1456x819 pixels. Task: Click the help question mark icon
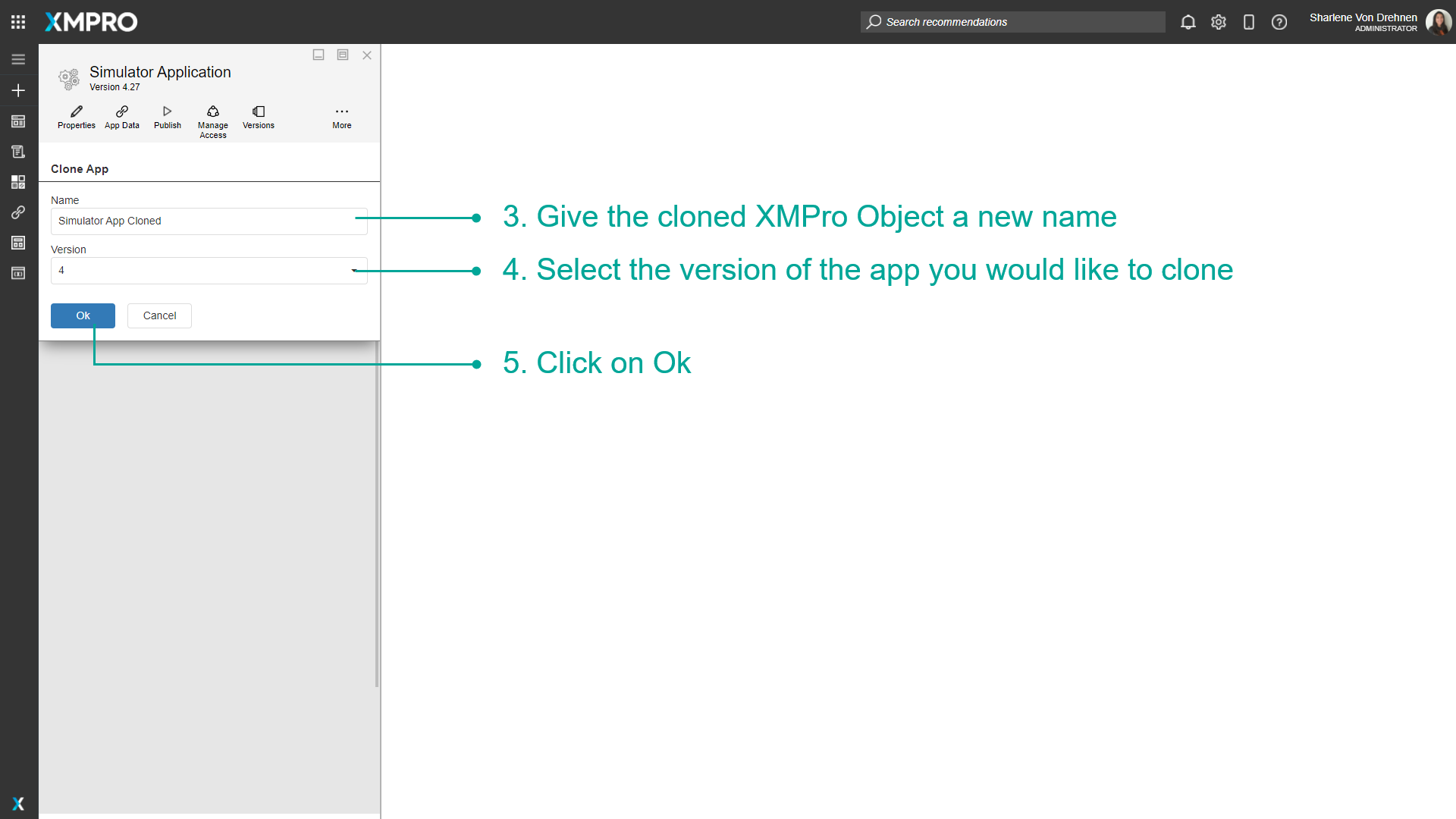click(x=1279, y=22)
